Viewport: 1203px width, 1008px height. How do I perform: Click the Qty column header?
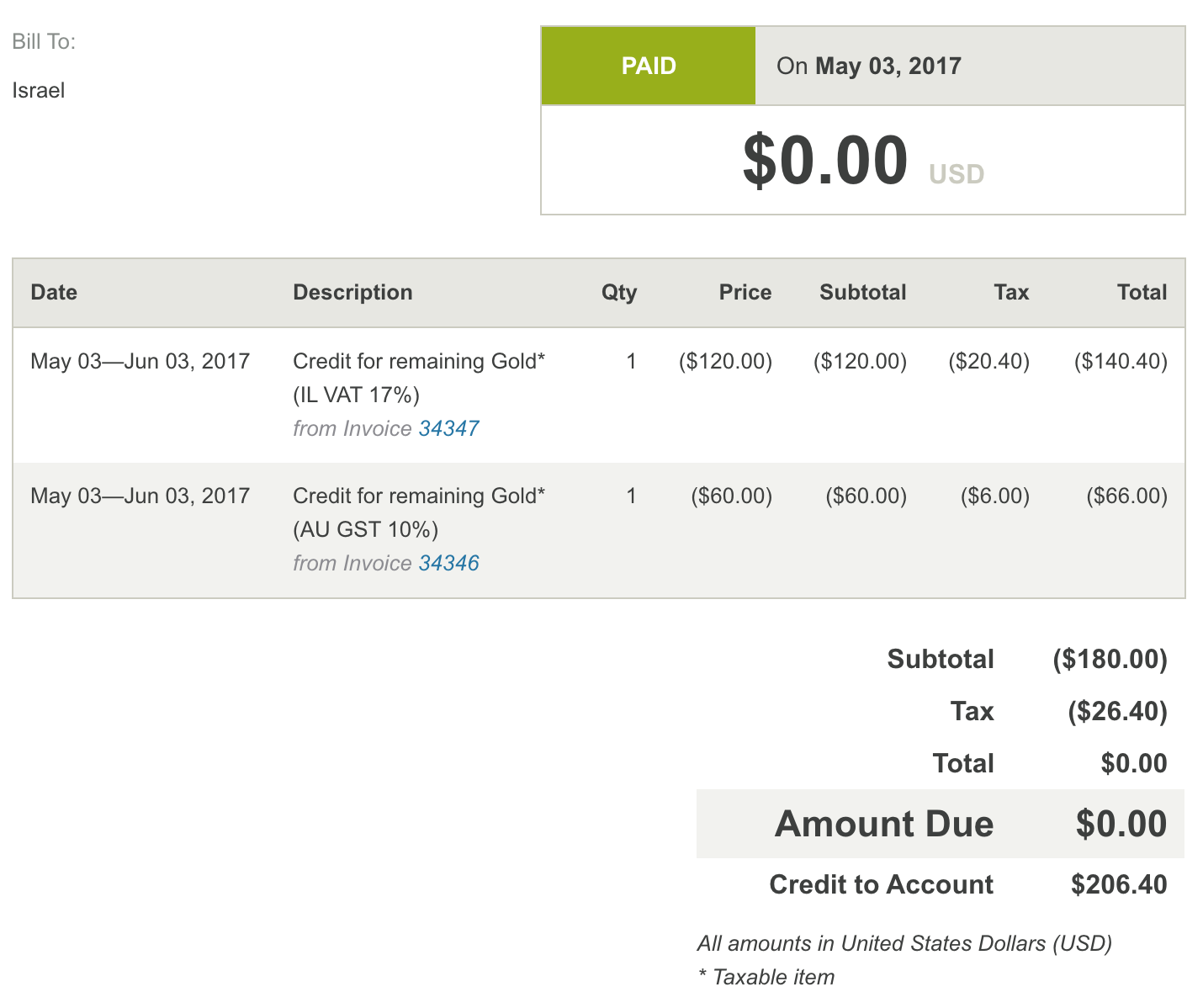click(619, 292)
